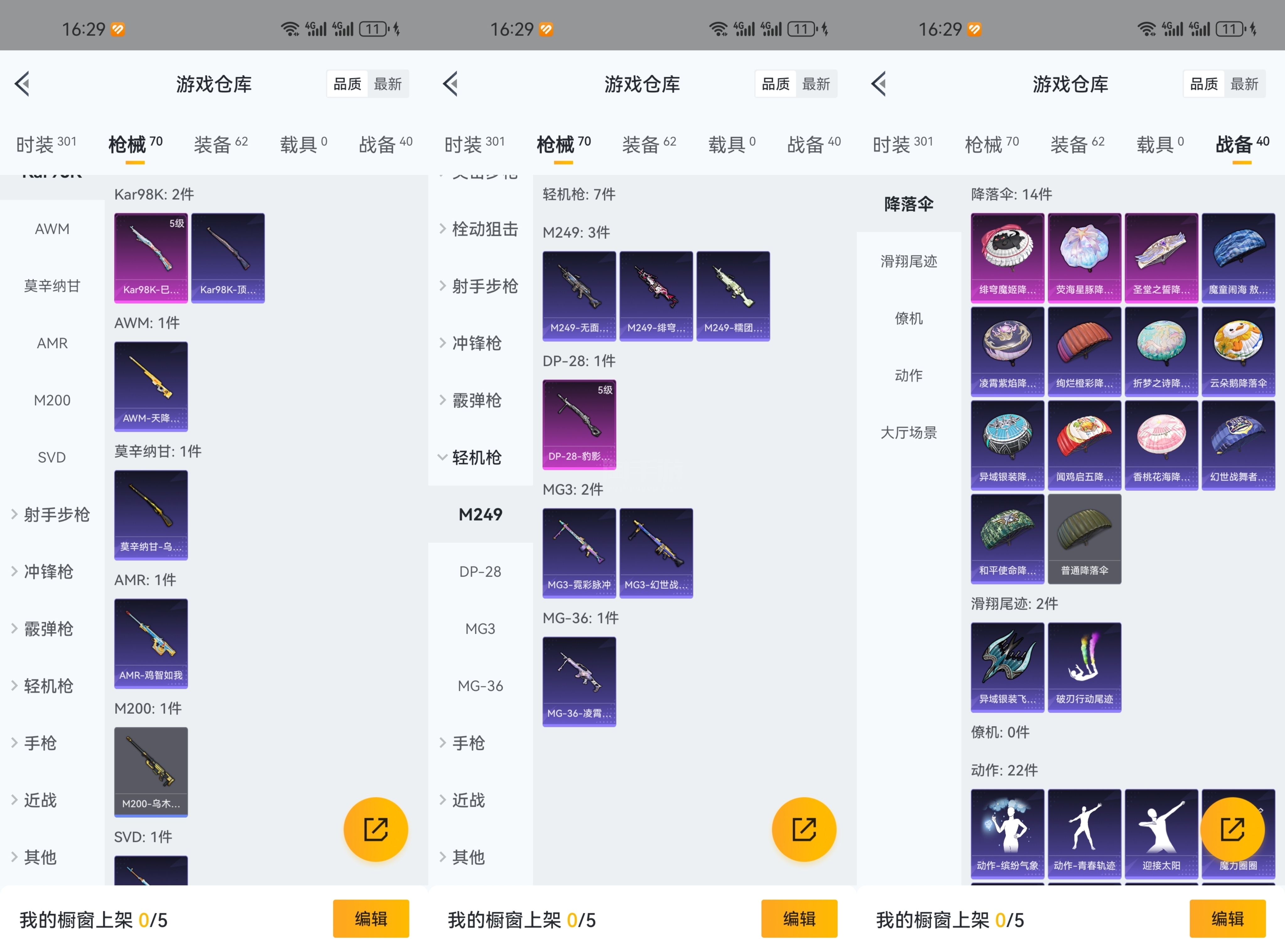Sort by 最新 in middle screen

(816, 84)
